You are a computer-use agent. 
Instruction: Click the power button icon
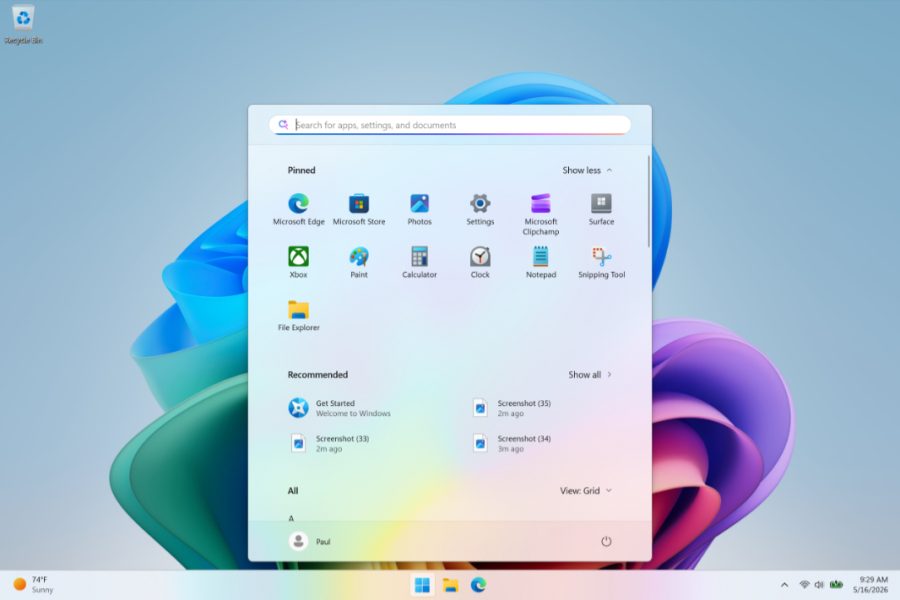(606, 541)
